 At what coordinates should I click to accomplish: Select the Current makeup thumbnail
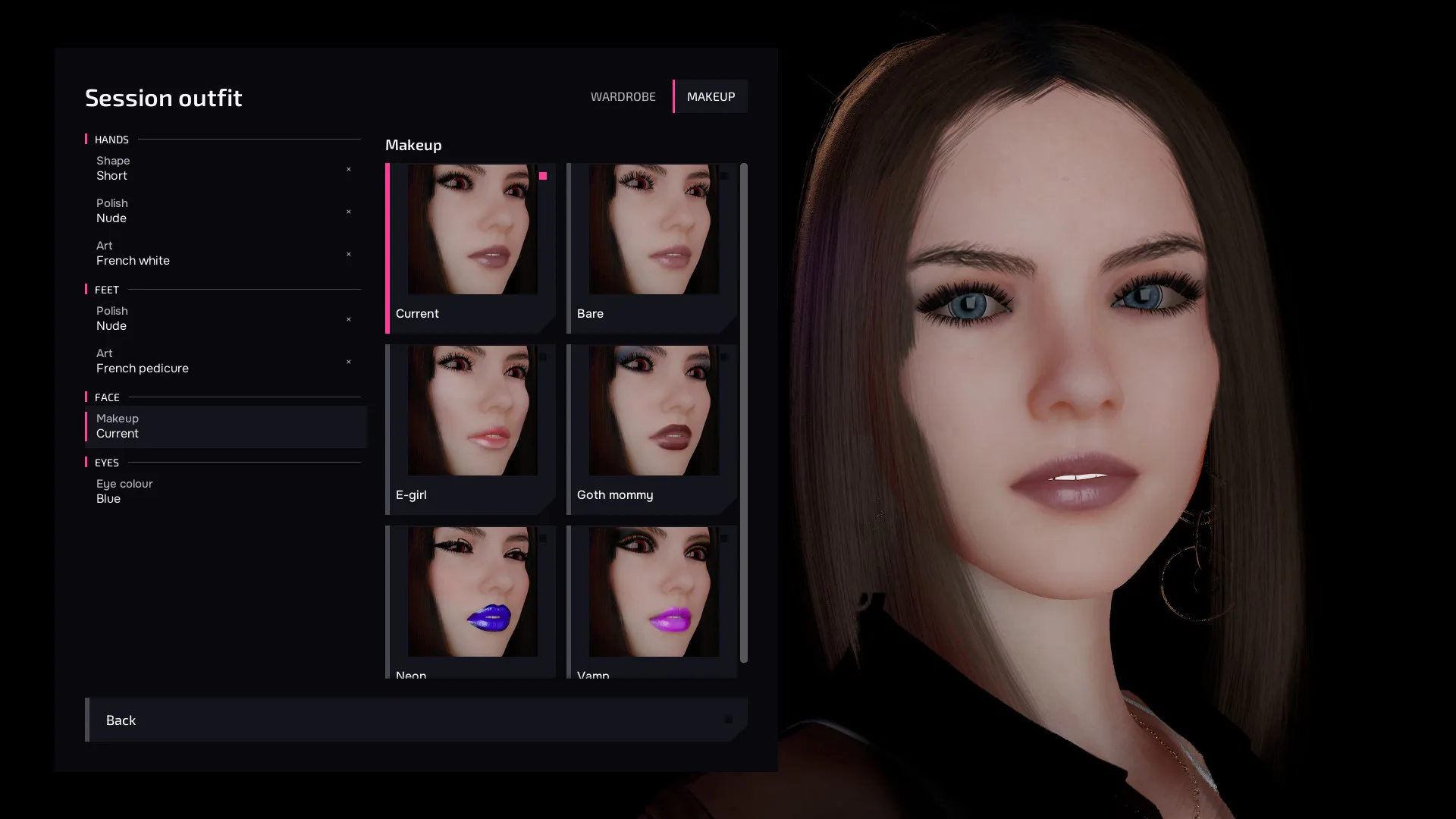coord(471,248)
